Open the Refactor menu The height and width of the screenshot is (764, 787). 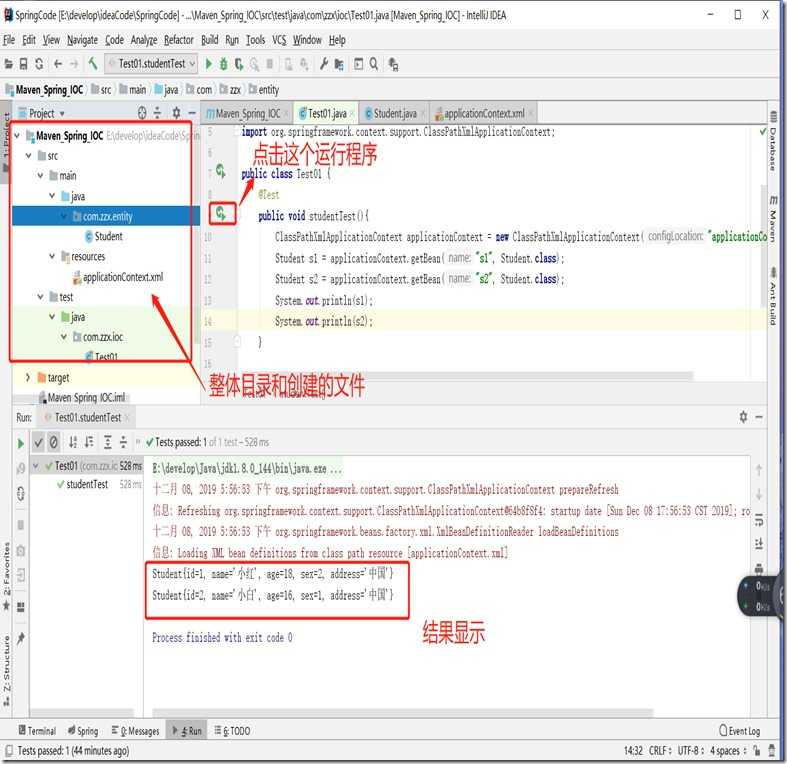tap(179, 40)
